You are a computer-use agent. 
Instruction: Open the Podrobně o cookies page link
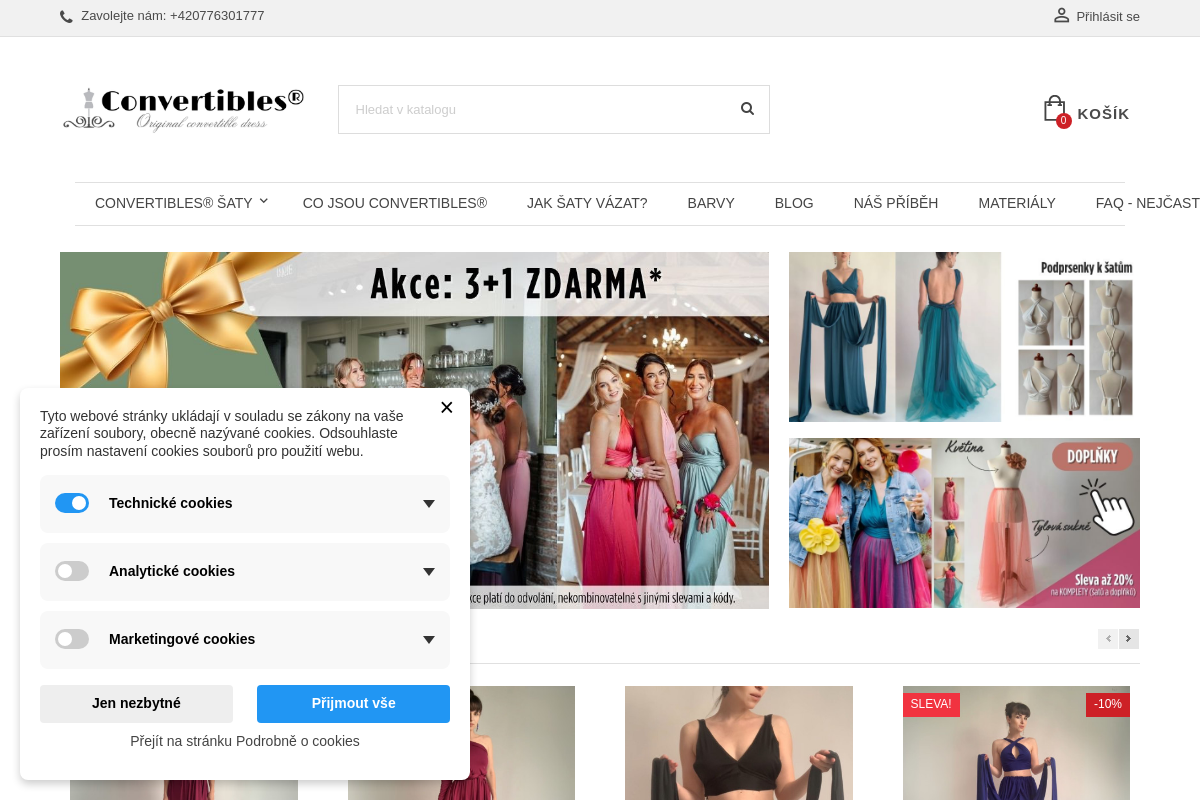click(245, 741)
